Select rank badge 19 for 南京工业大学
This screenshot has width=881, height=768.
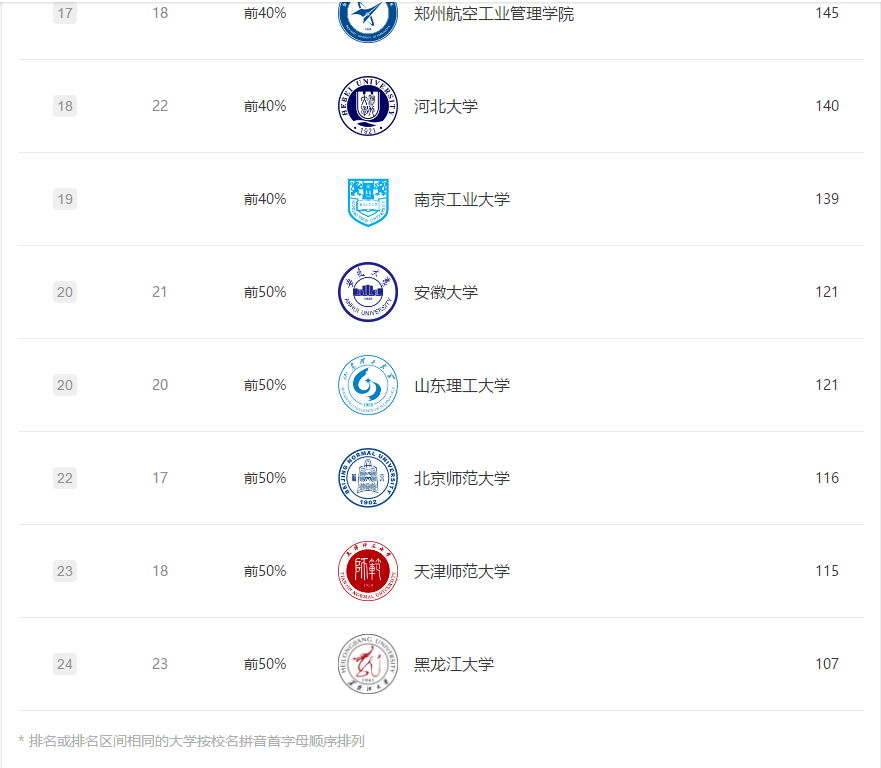(x=65, y=199)
